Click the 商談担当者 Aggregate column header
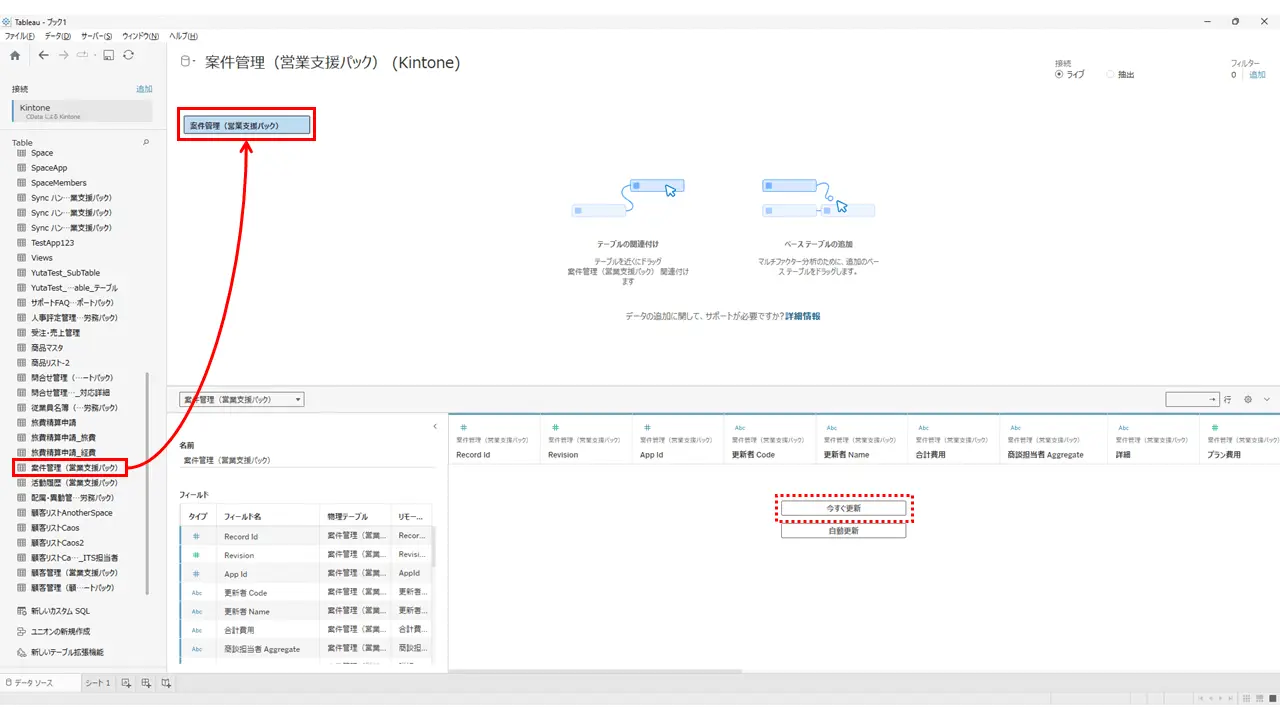This screenshot has width=1280, height=720. (x=1052, y=441)
